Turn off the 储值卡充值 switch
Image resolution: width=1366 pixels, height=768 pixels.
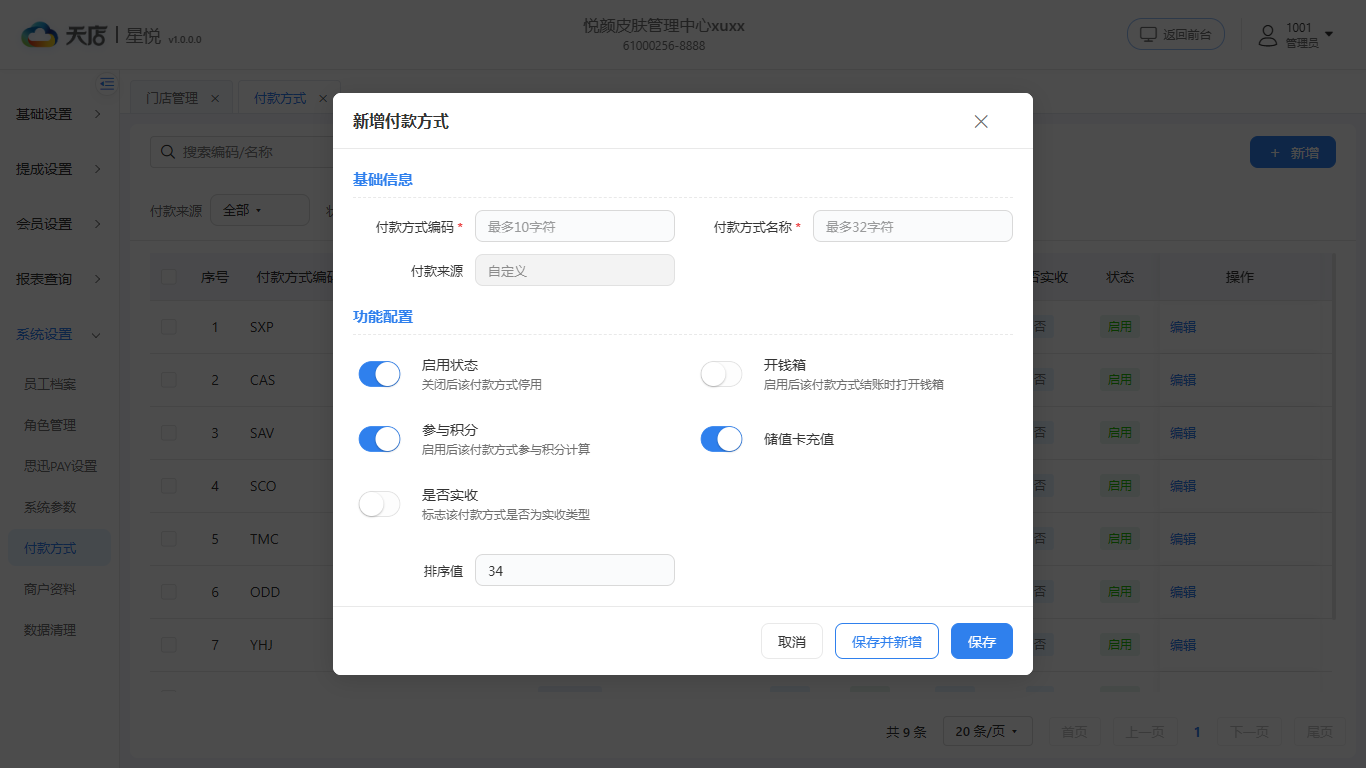(721, 439)
